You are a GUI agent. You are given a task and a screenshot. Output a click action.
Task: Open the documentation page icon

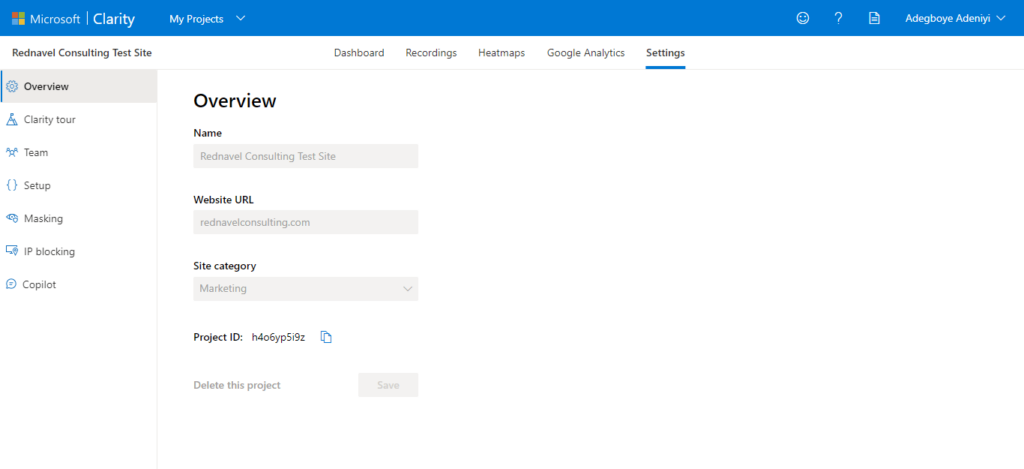(874, 18)
